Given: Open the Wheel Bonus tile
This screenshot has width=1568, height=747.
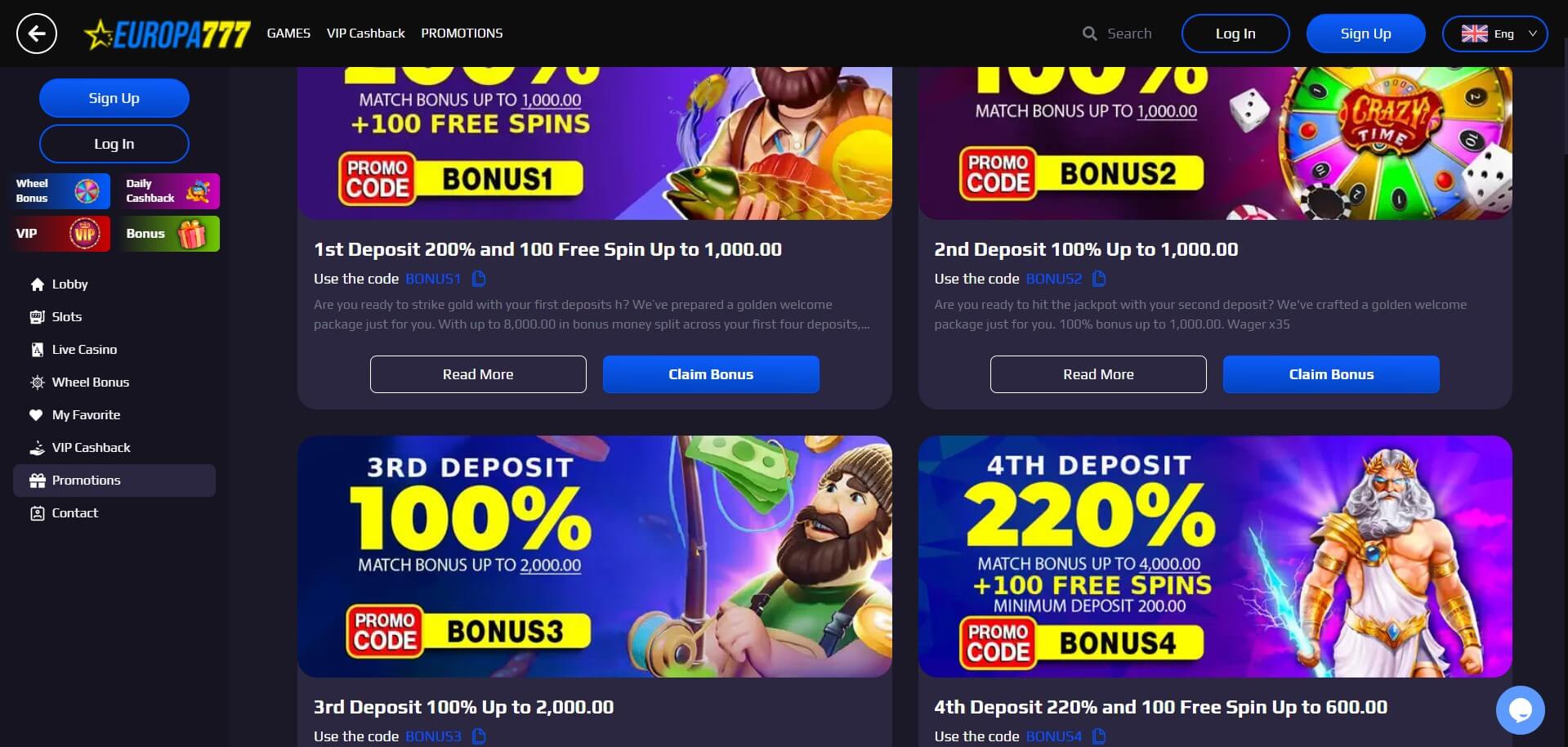Looking at the screenshot, I should pyautogui.click(x=60, y=191).
